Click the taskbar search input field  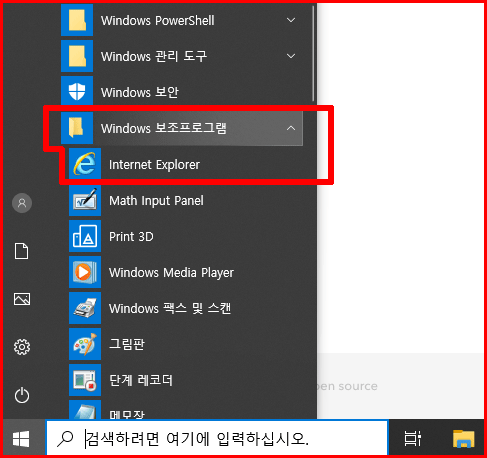(217, 438)
